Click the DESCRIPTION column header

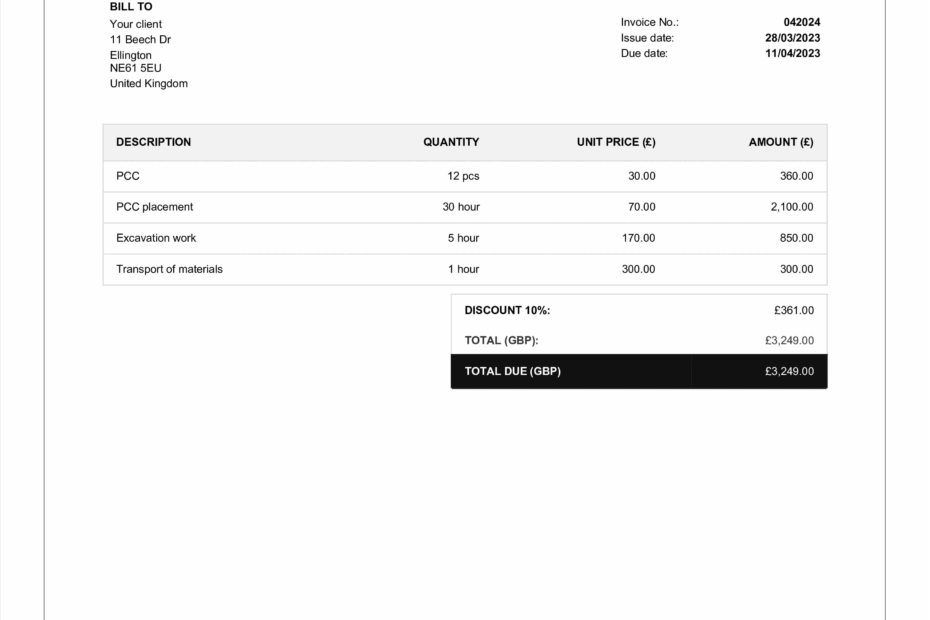pyautogui.click(x=153, y=142)
